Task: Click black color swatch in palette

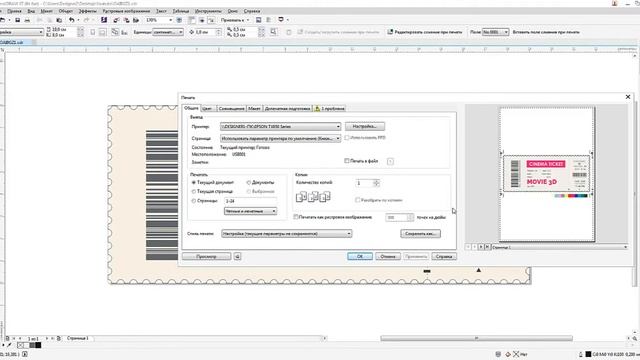Action: tap(38, 345)
